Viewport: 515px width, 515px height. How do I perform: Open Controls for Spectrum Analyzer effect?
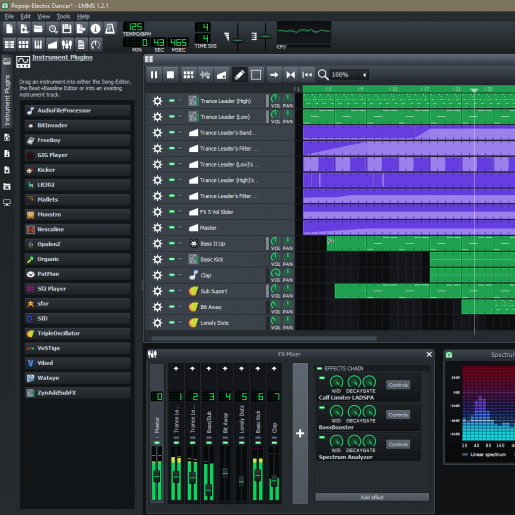pyautogui.click(x=398, y=444)
